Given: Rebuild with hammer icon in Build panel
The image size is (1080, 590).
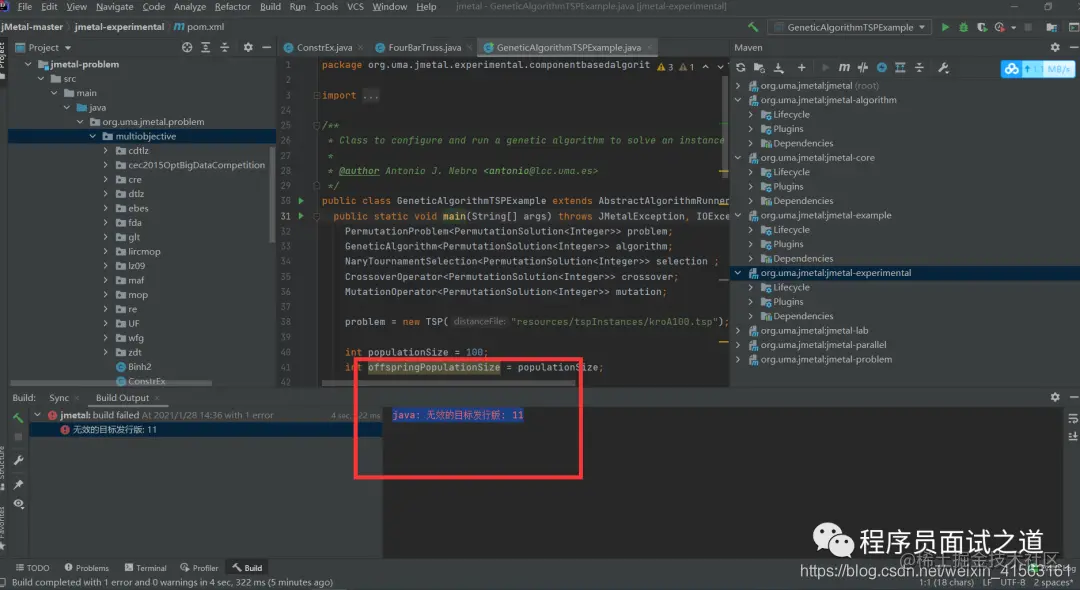Looking at the screenshot, I should pos(18,417).
